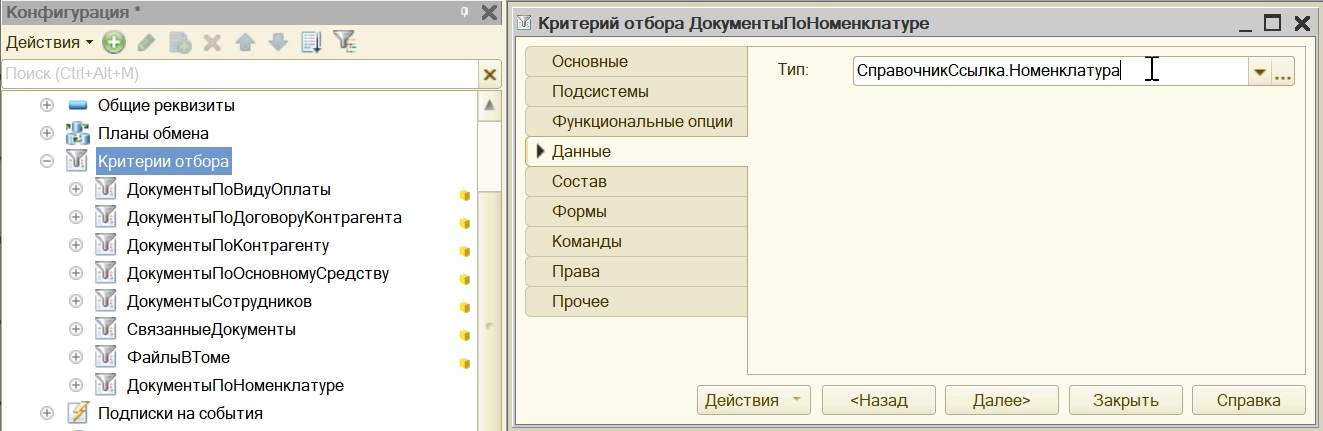The width and height of the screenshot is (1323, 431).
Task: Click the Поиск search input field
Action: tap(240, 75)
